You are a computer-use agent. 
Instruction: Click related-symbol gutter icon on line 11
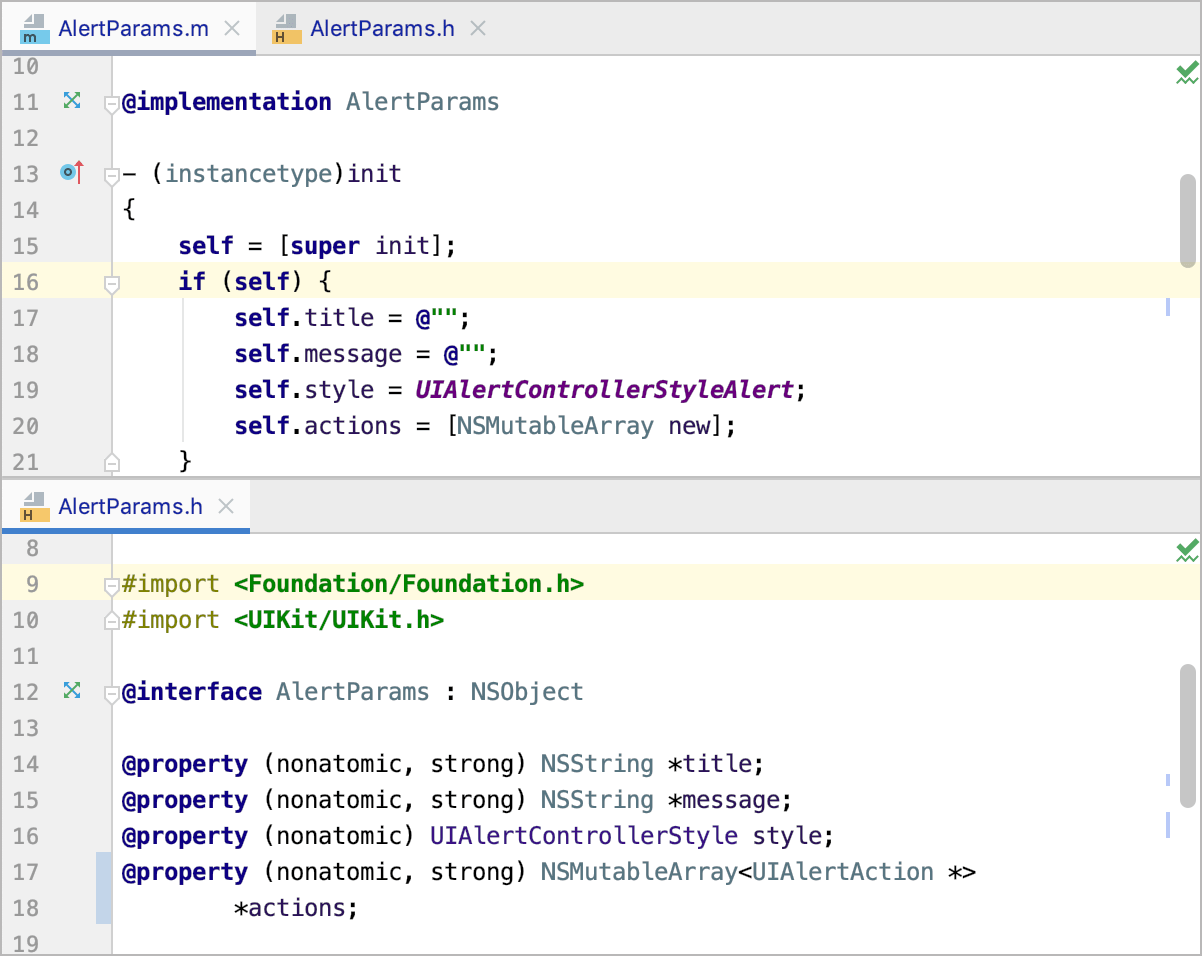click(71, 100)
